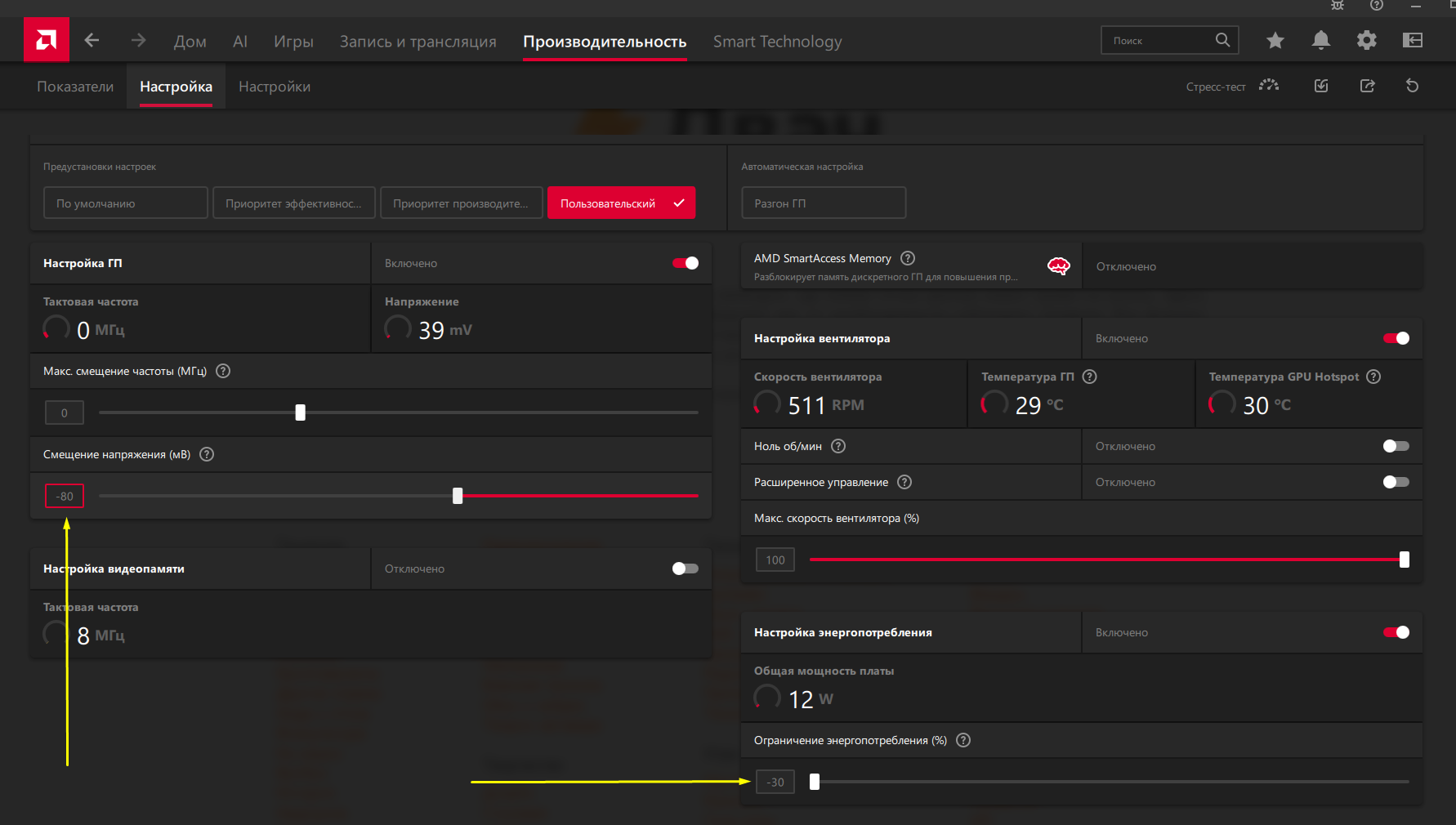This screenshot has width=1456, height=825.
Task: Click the magnifier search icon
Action: point(1222,40)
